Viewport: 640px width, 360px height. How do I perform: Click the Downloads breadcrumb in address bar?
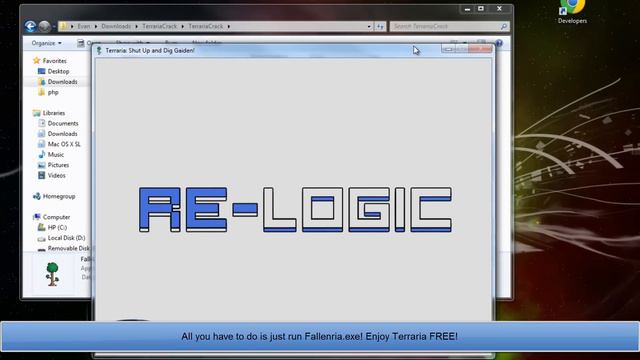point(116,26)
